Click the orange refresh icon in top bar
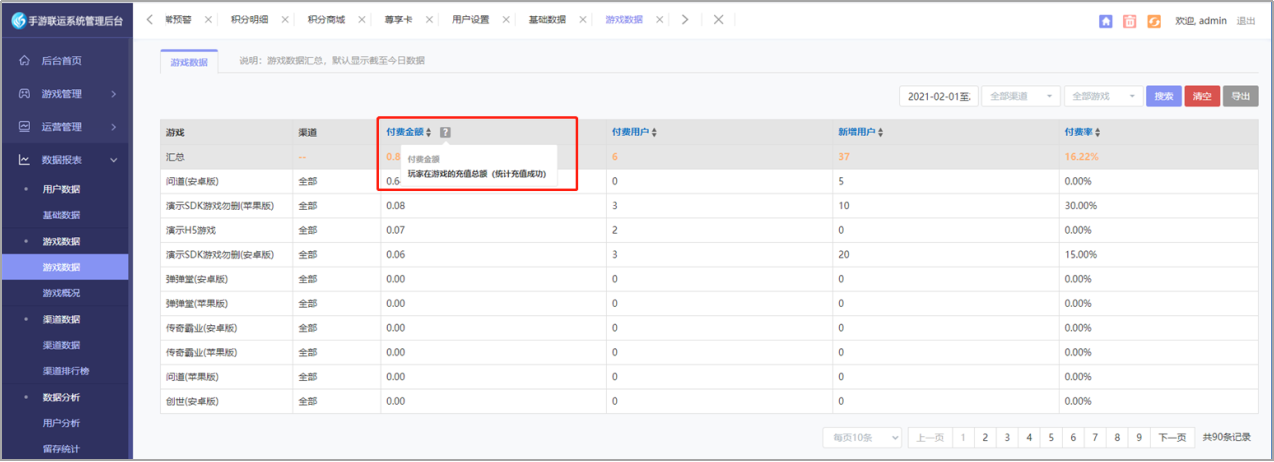 tap(1154, 20)
